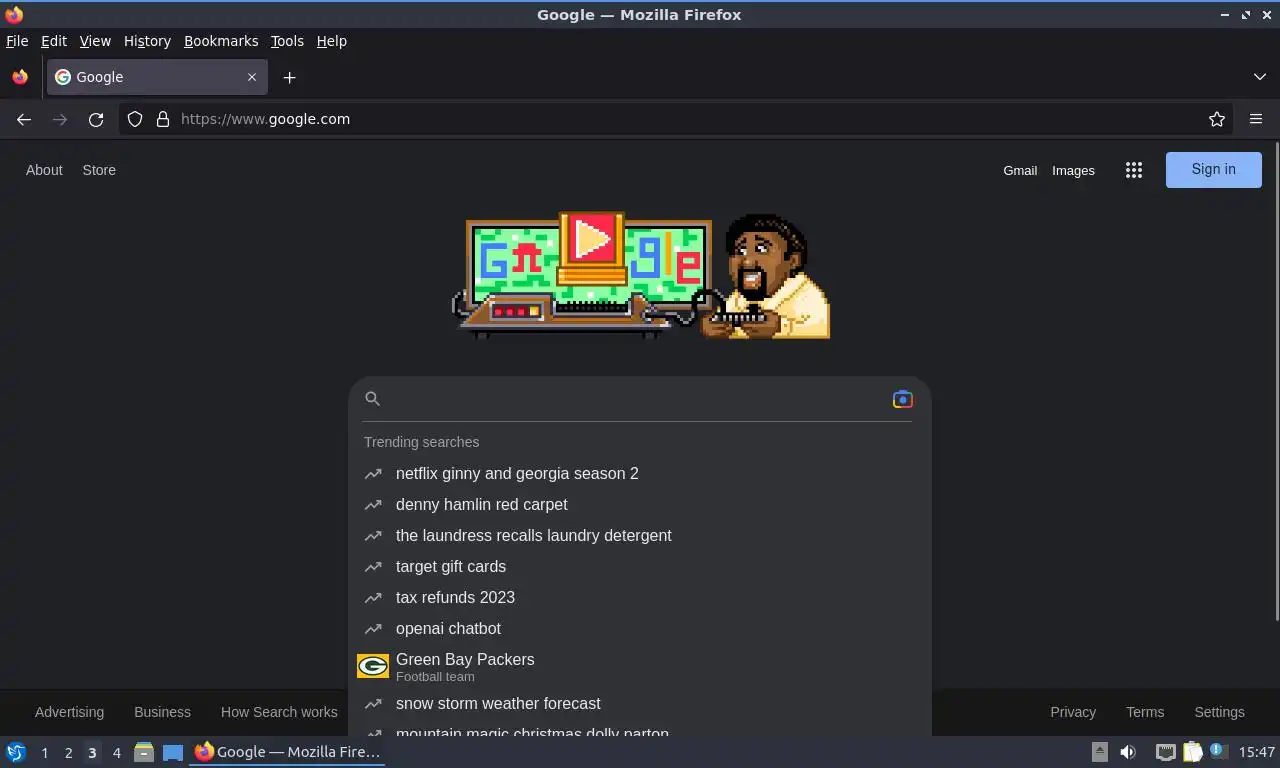Open the taskbar file manager icon

coord(144,752)
